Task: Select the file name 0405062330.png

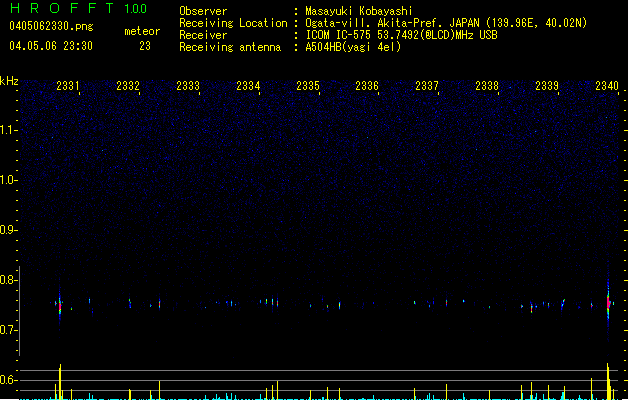Action: pos(51,26)
